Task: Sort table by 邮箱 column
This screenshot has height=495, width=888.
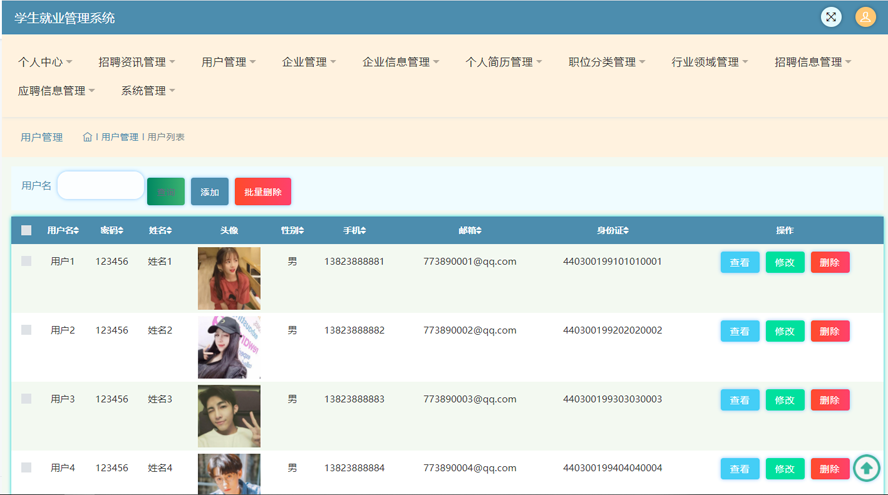Action: pyautogui.click(x=470, y=231)
